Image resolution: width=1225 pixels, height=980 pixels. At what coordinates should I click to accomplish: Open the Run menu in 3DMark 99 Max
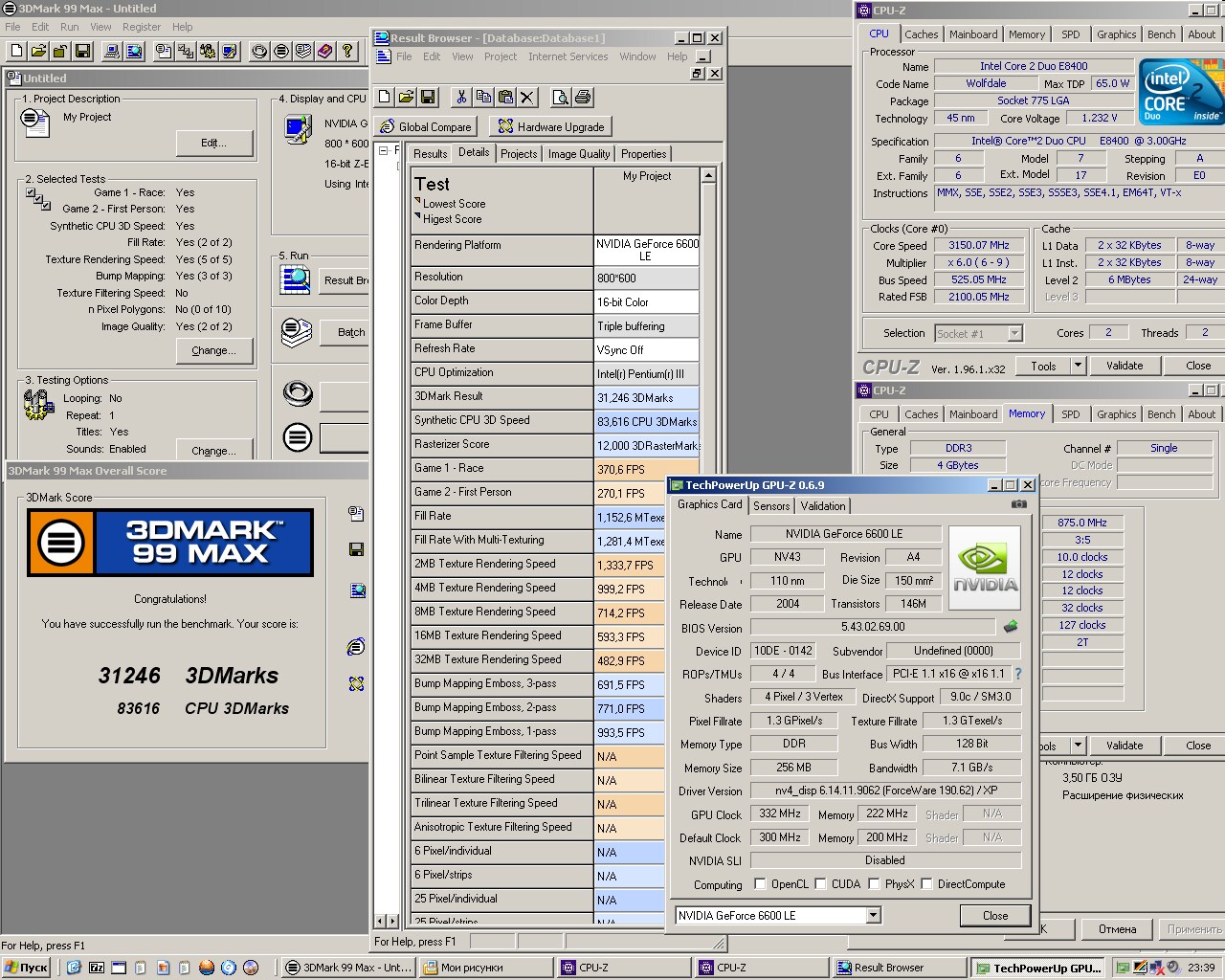(x=70, y=27)
